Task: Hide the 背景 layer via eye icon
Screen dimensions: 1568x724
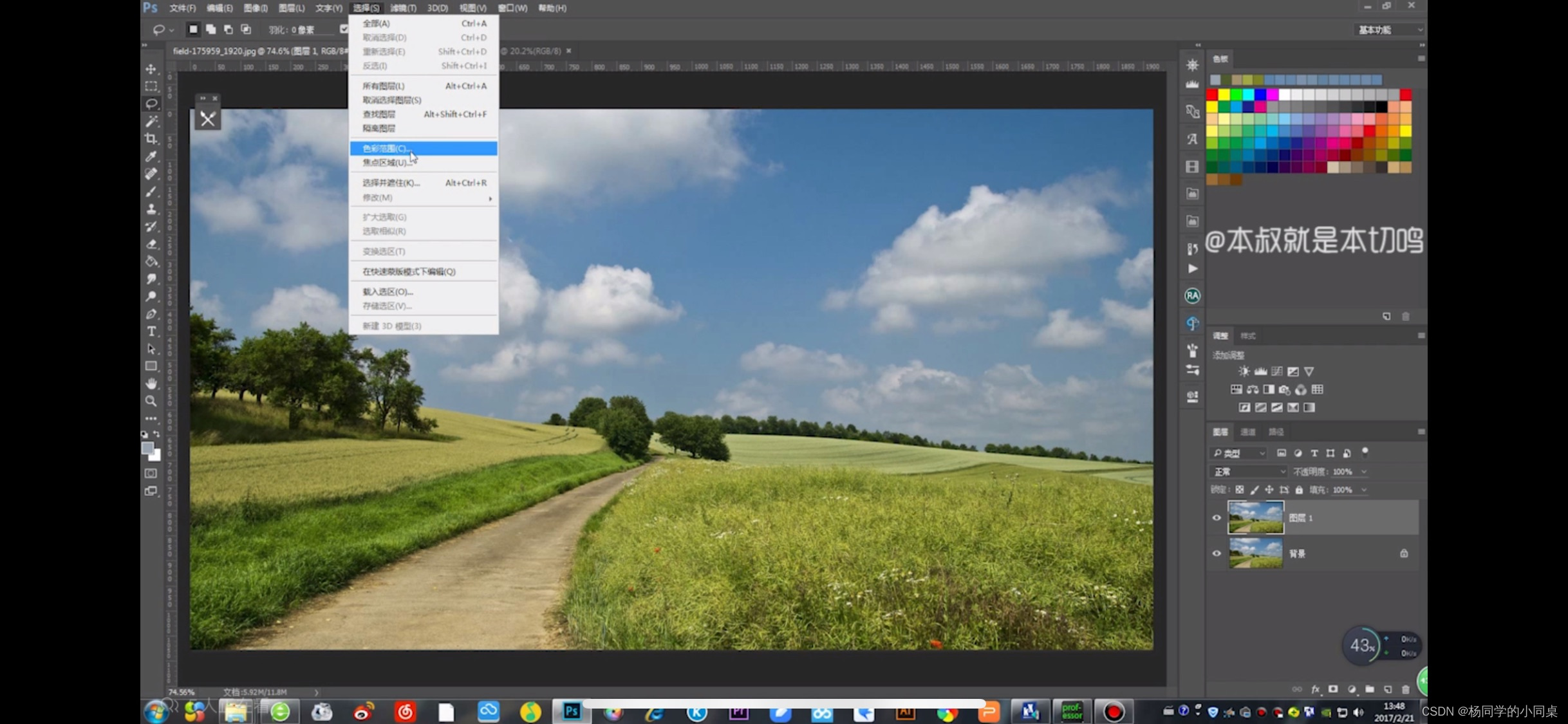Action: (x=1217, y=553)
